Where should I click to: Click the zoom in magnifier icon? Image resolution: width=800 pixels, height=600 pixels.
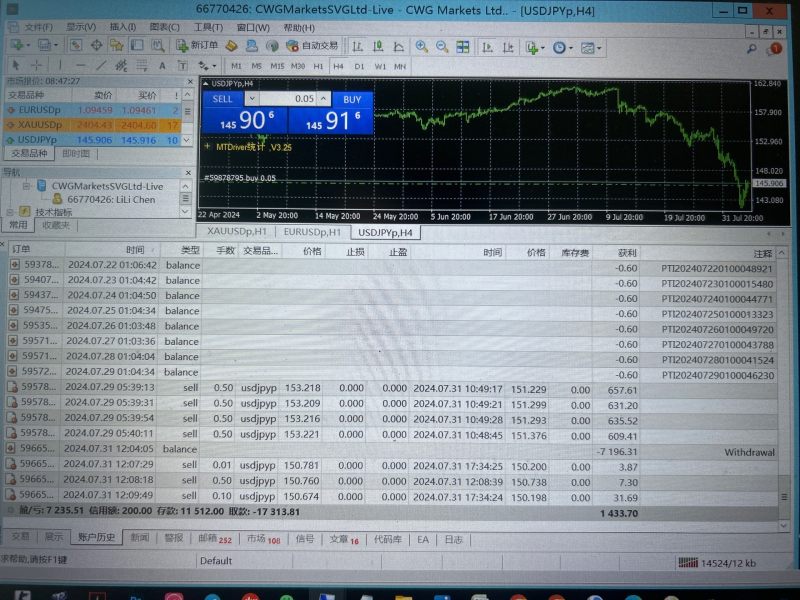[x=421, y=46]
